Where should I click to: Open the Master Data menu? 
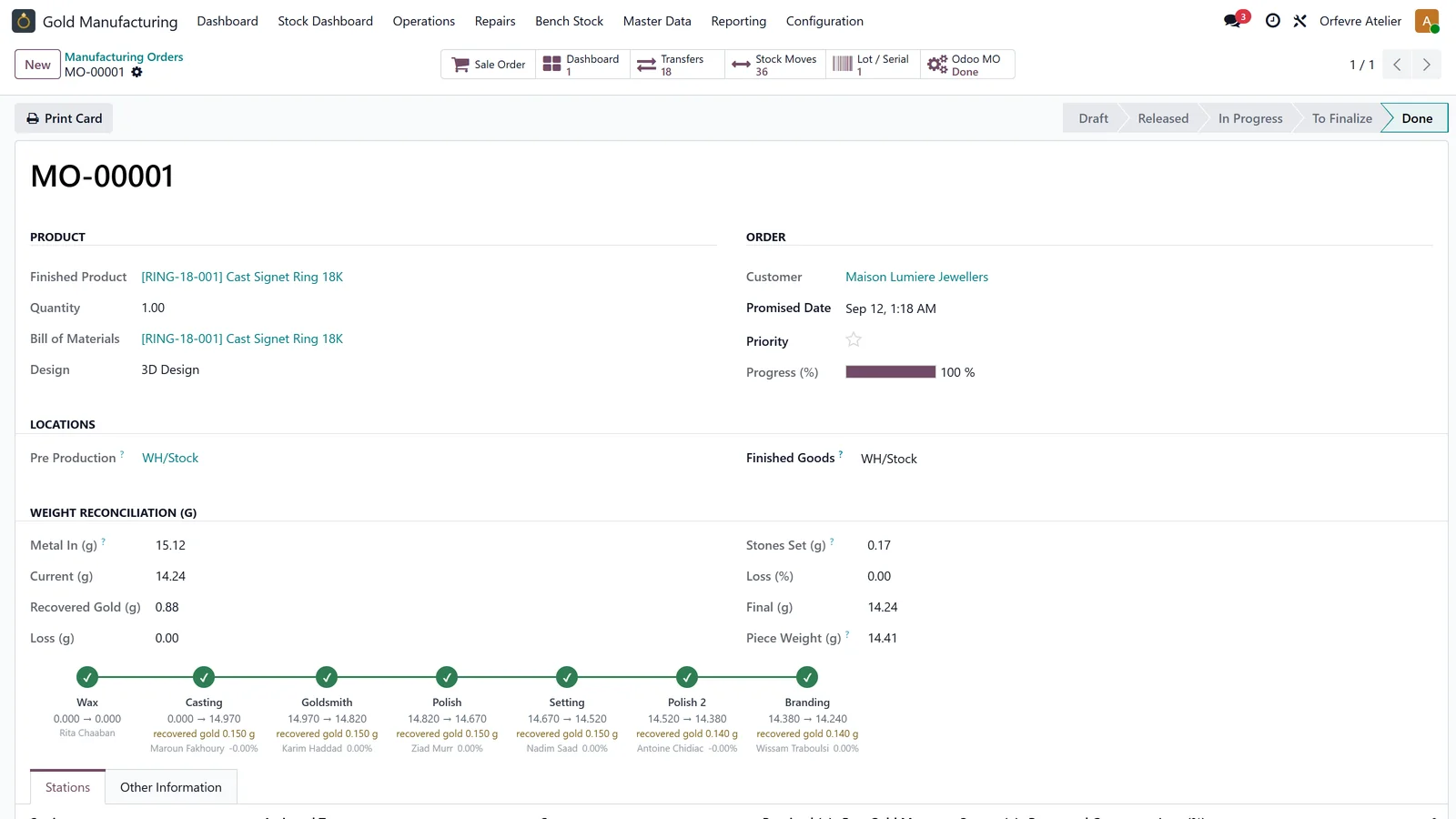coord(657,21)
